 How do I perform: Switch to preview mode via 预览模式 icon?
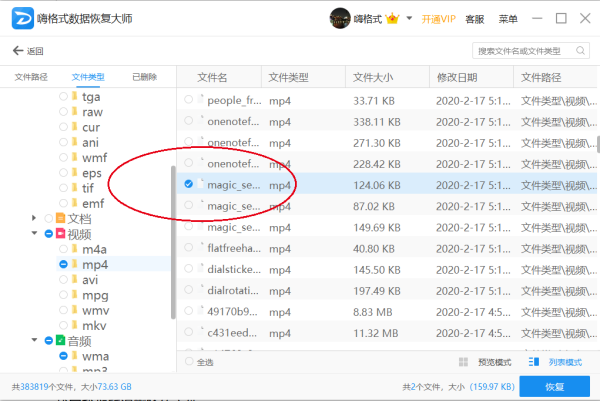pyautogui.click(x=463, y=362)
